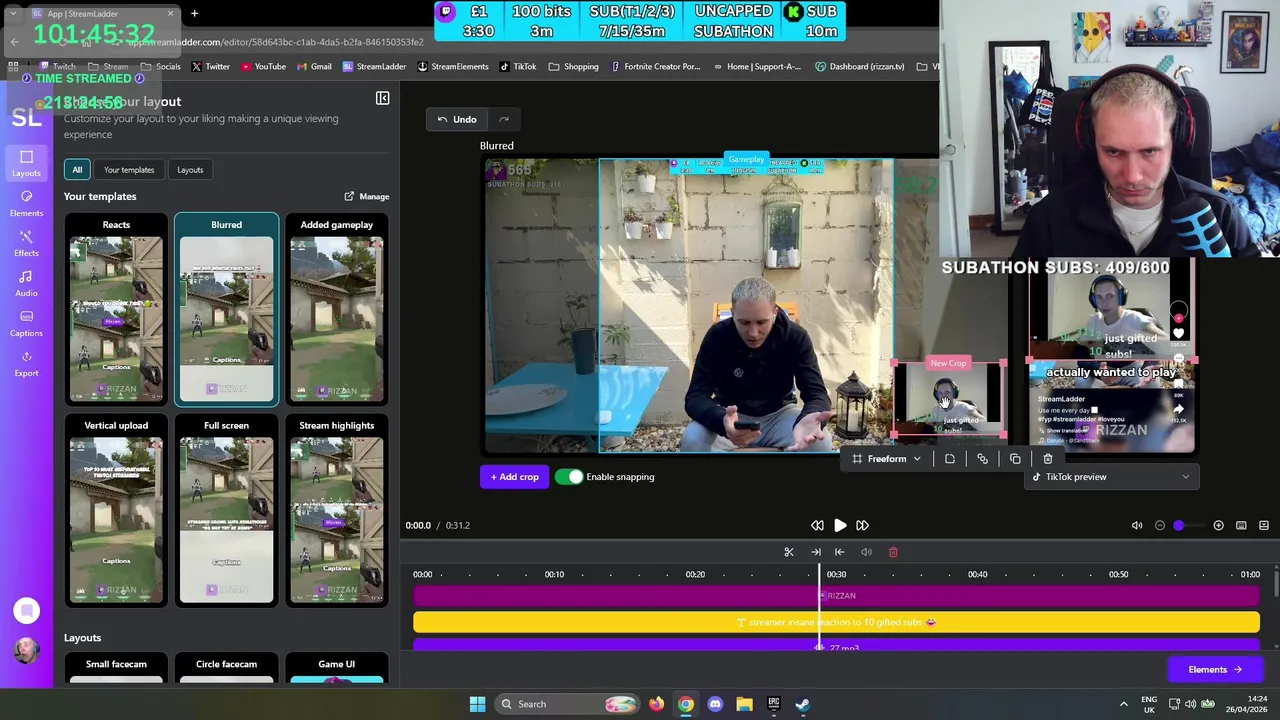Select the Game UI layout
This screenshot has height=720, width=1280.
point(337,670)
